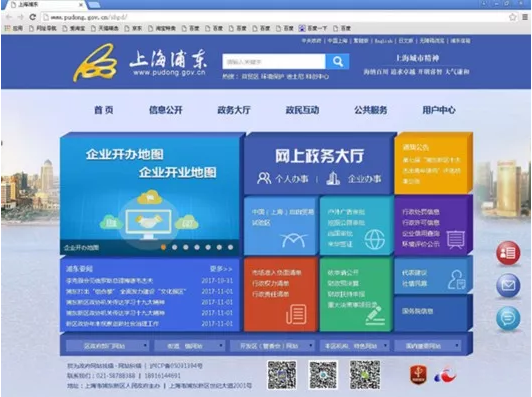Select the fifth carousel dot
Viewport: 532px width, 397px height.
(208, 247)
